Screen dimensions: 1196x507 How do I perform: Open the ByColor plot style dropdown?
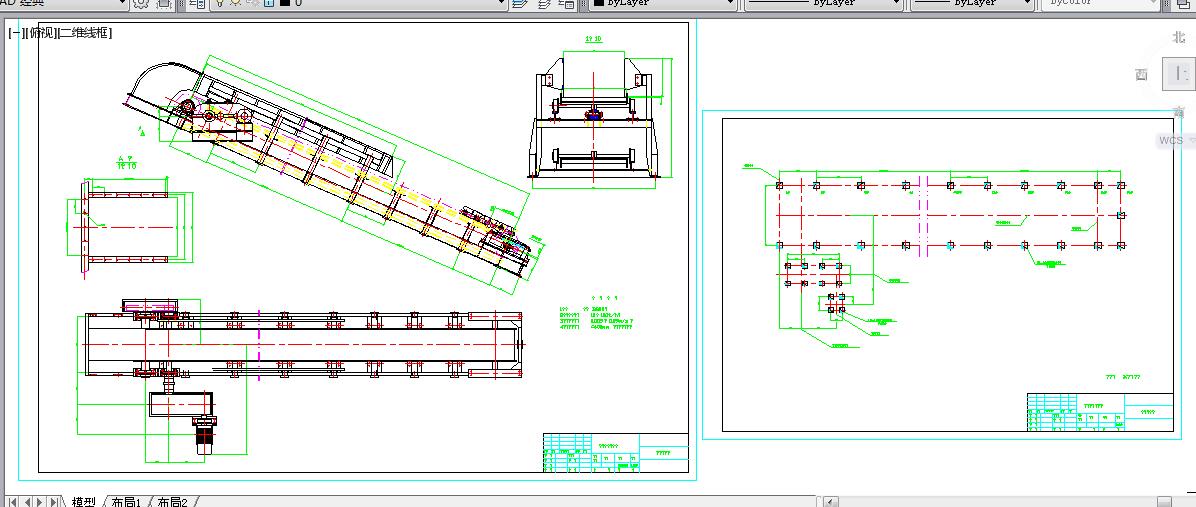[x=1101, y=3]
